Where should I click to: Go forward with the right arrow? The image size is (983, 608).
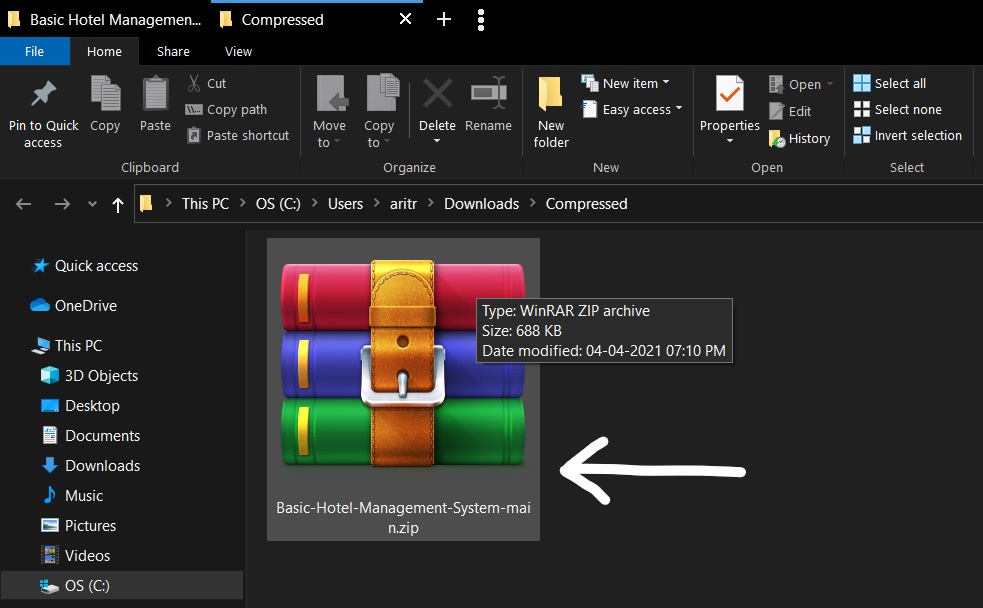tap(62, 204)
